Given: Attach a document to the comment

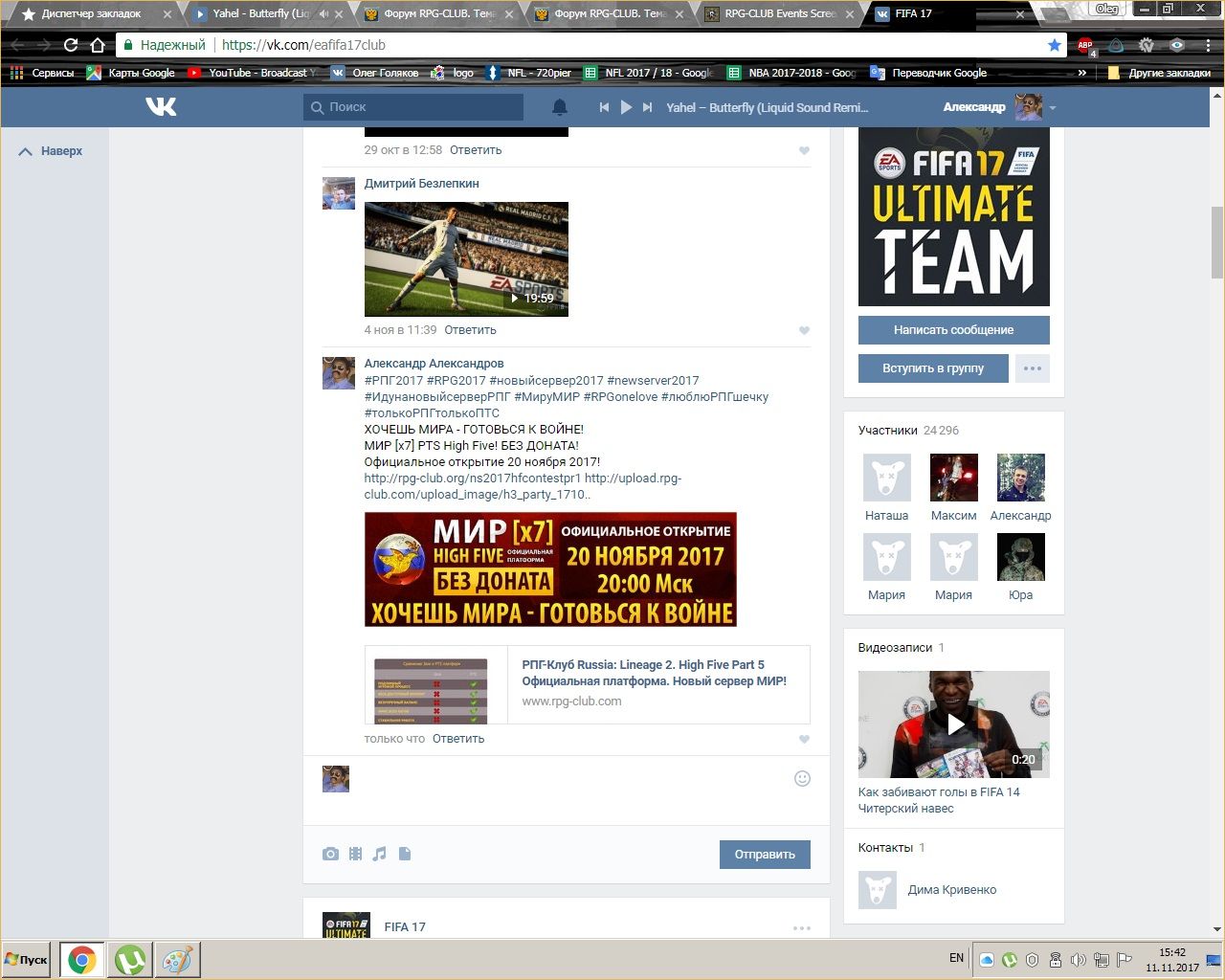Looking at the screenshot, I should coord(405,854).
